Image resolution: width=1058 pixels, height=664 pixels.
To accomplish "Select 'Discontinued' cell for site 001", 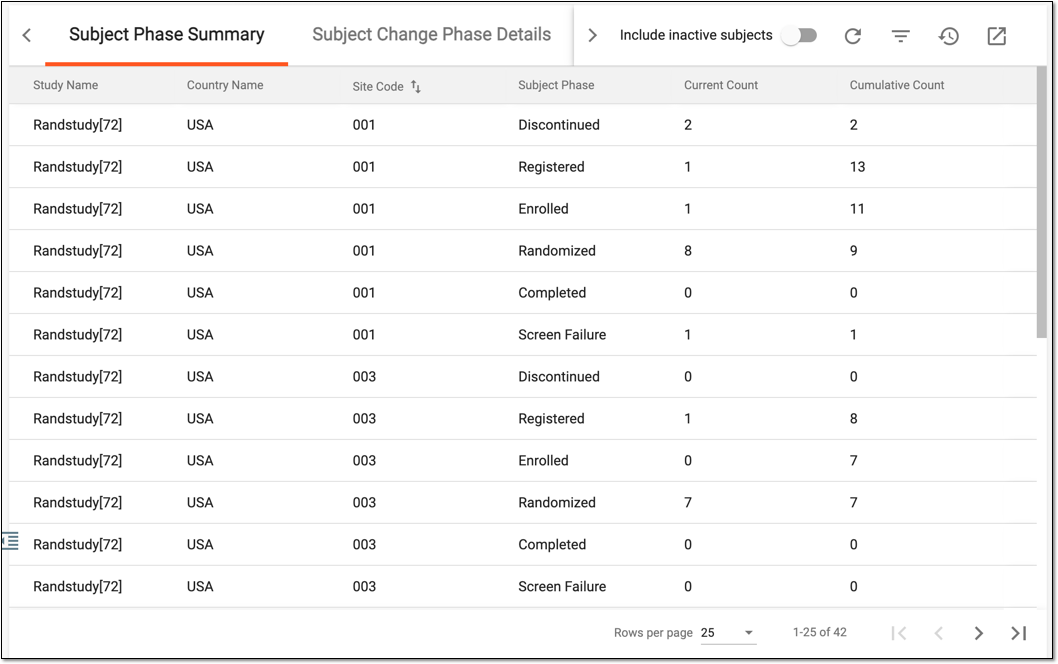I will [559, 125].
